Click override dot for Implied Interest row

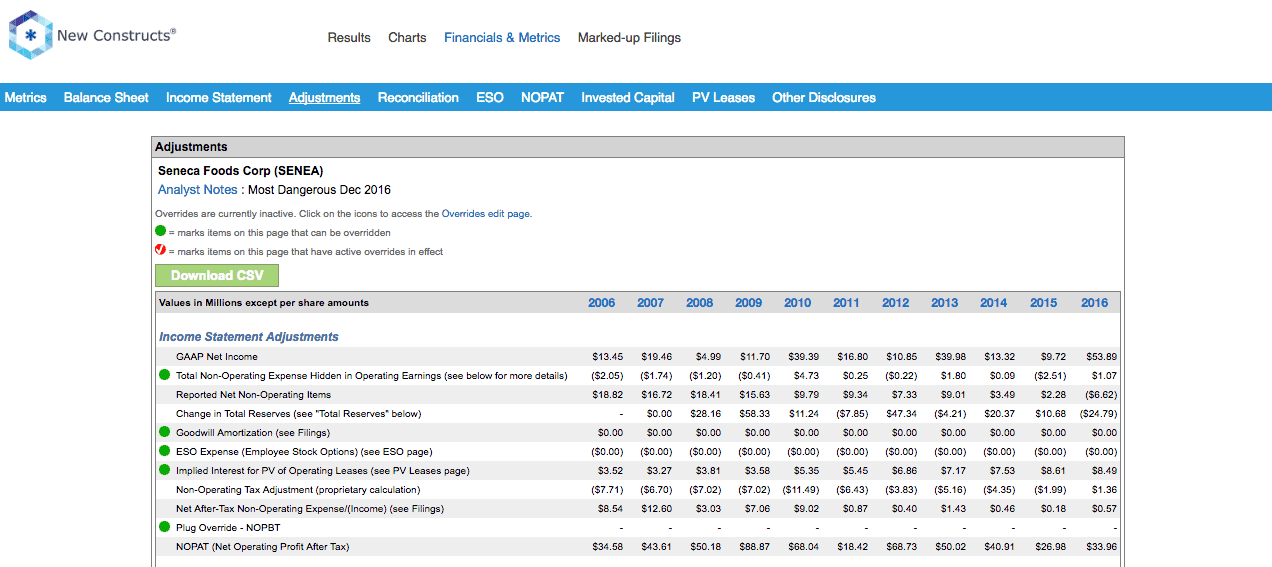pyautogui.click(x=164, y=470)
